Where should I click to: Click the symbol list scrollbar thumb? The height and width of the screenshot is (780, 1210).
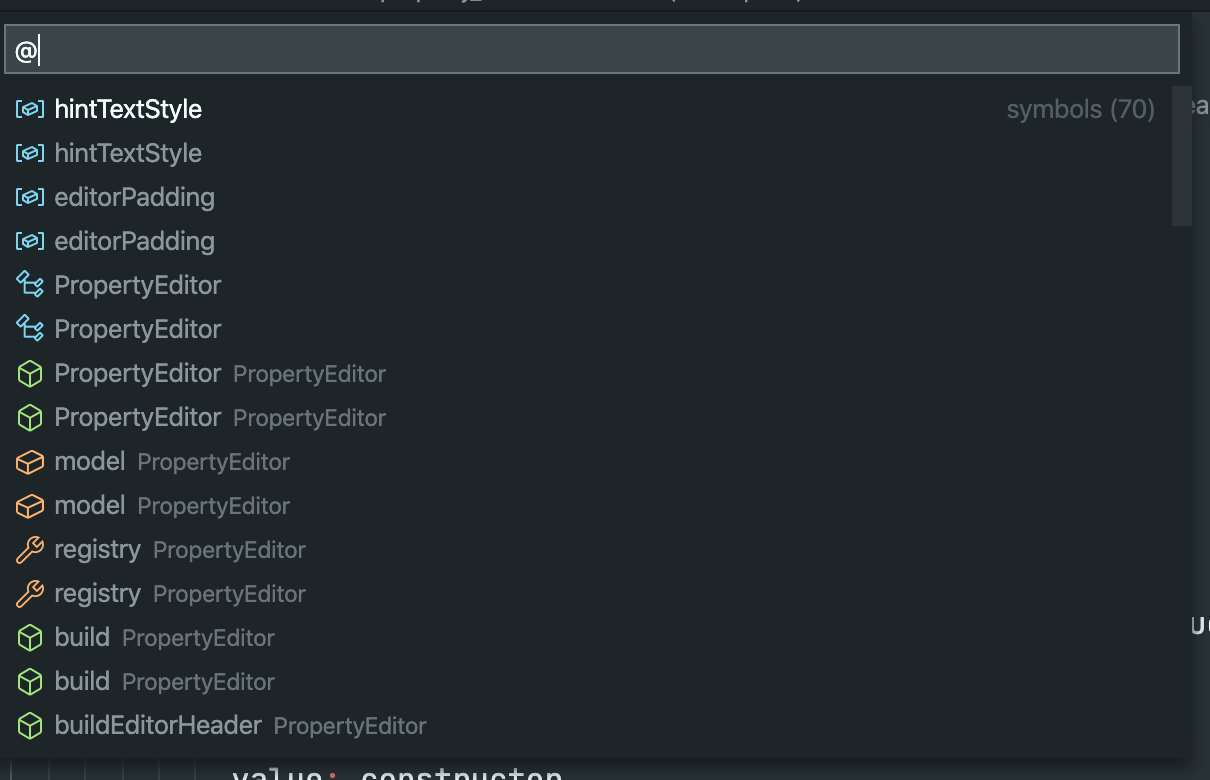pyautogui.click(x=1181, y=156)
